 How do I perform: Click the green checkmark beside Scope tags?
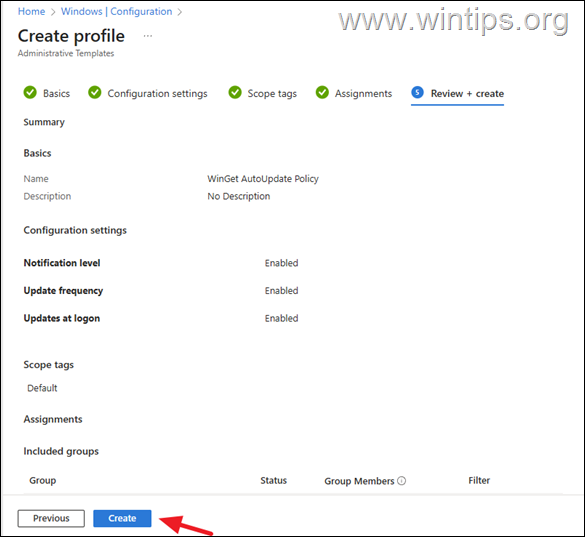coord(235,92)
